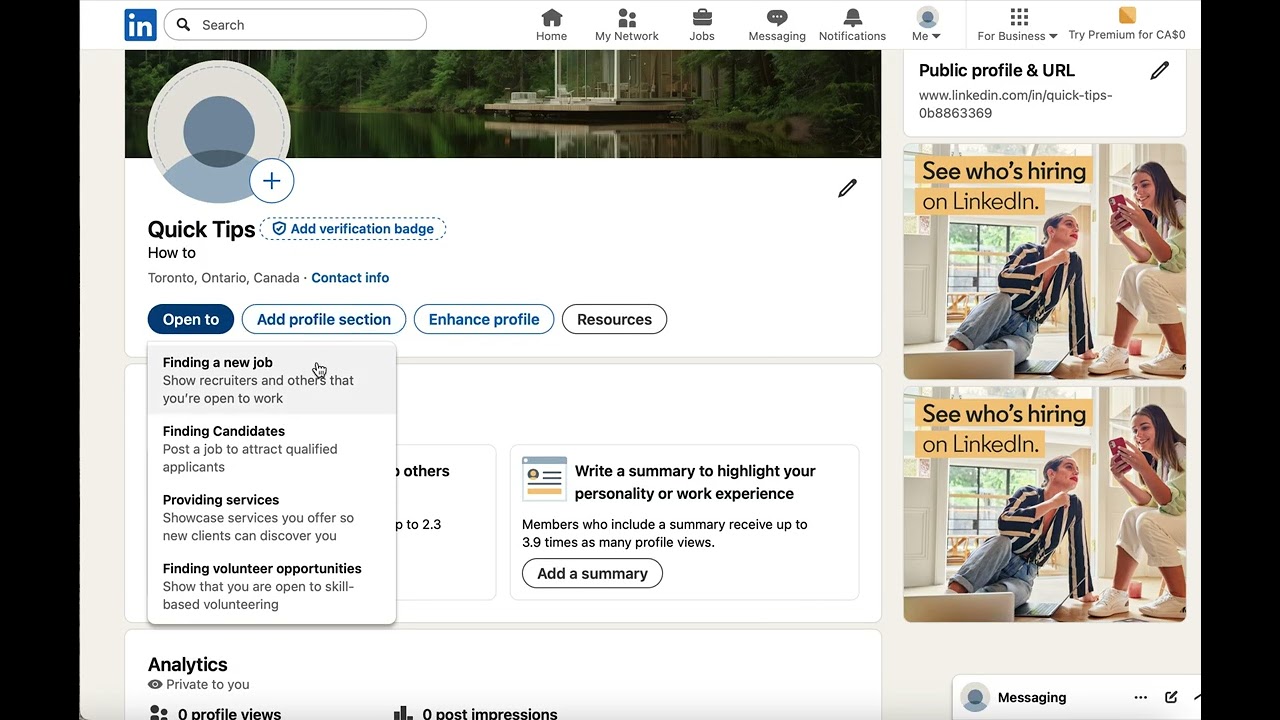This screenshot has height=720, width=1280.
Task: Go to Home in the top navigation
Action: tap(551, 25)
